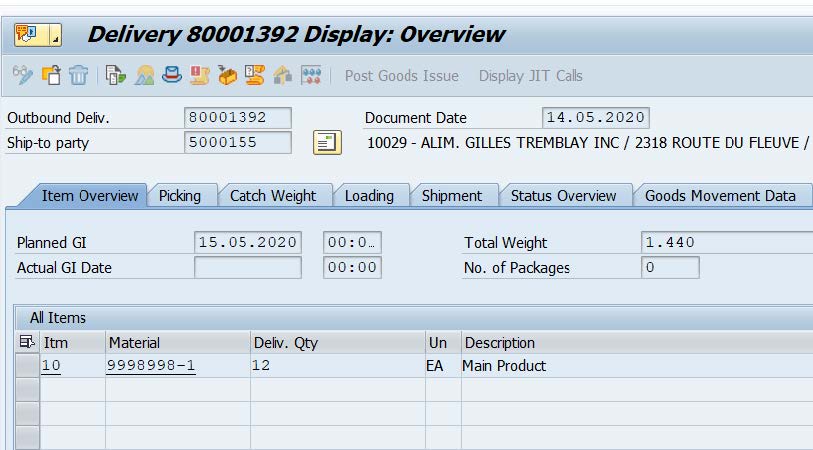Click the Display JIT Calls button
813x450 pixels.
[x=530, y=76]
